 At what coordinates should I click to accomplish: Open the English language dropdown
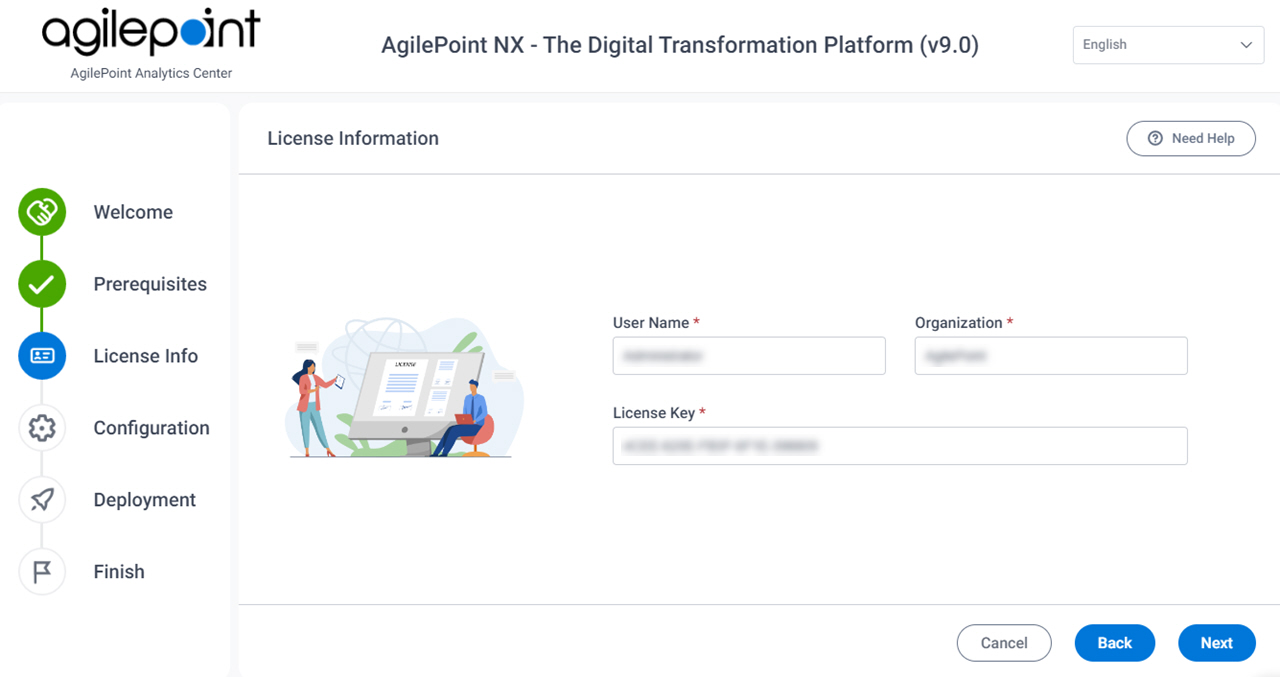click(x=1168, y=45)
